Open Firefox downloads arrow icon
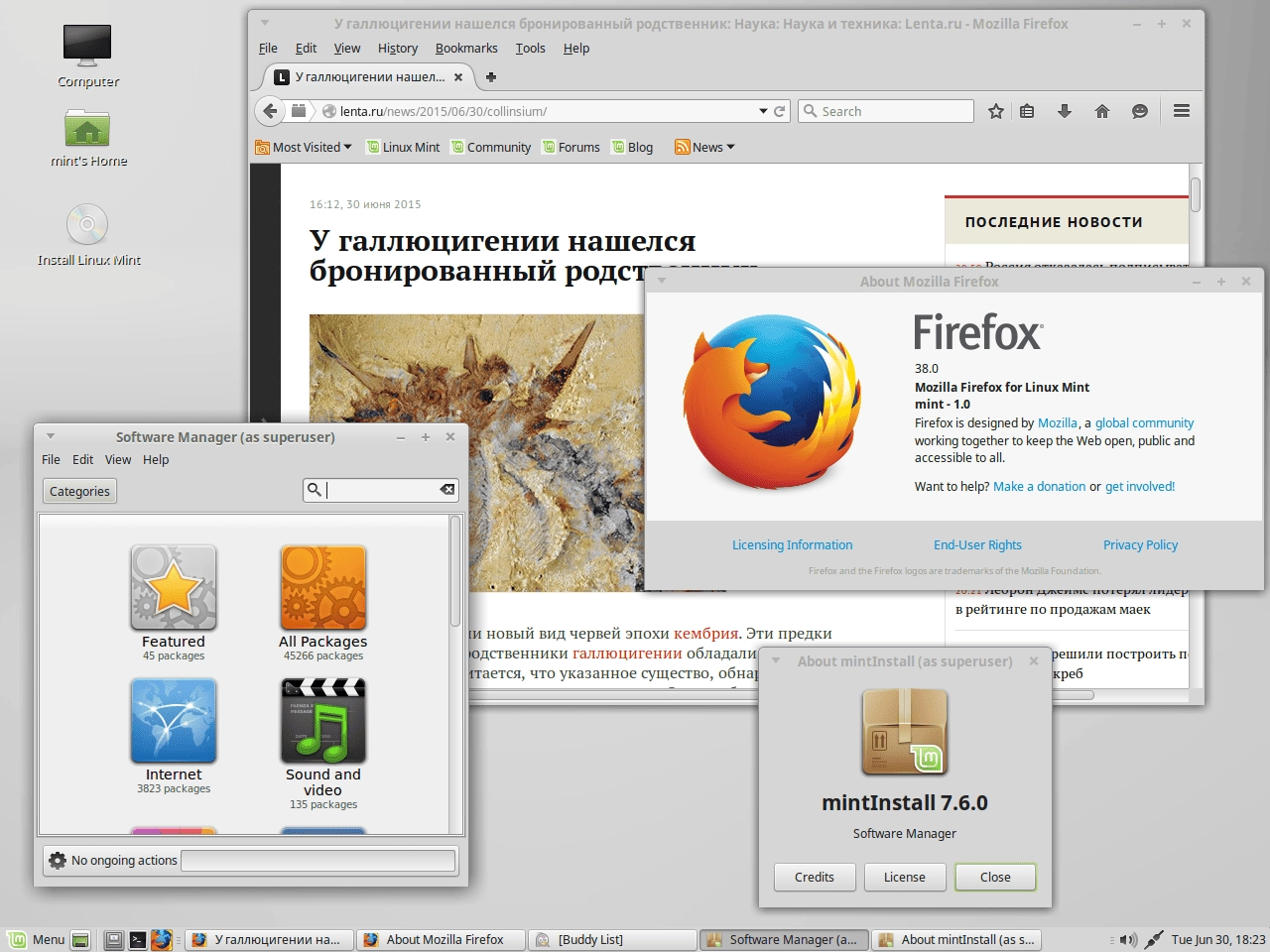This screenshot has width=1270, height=952. [x=1065, y=111]
